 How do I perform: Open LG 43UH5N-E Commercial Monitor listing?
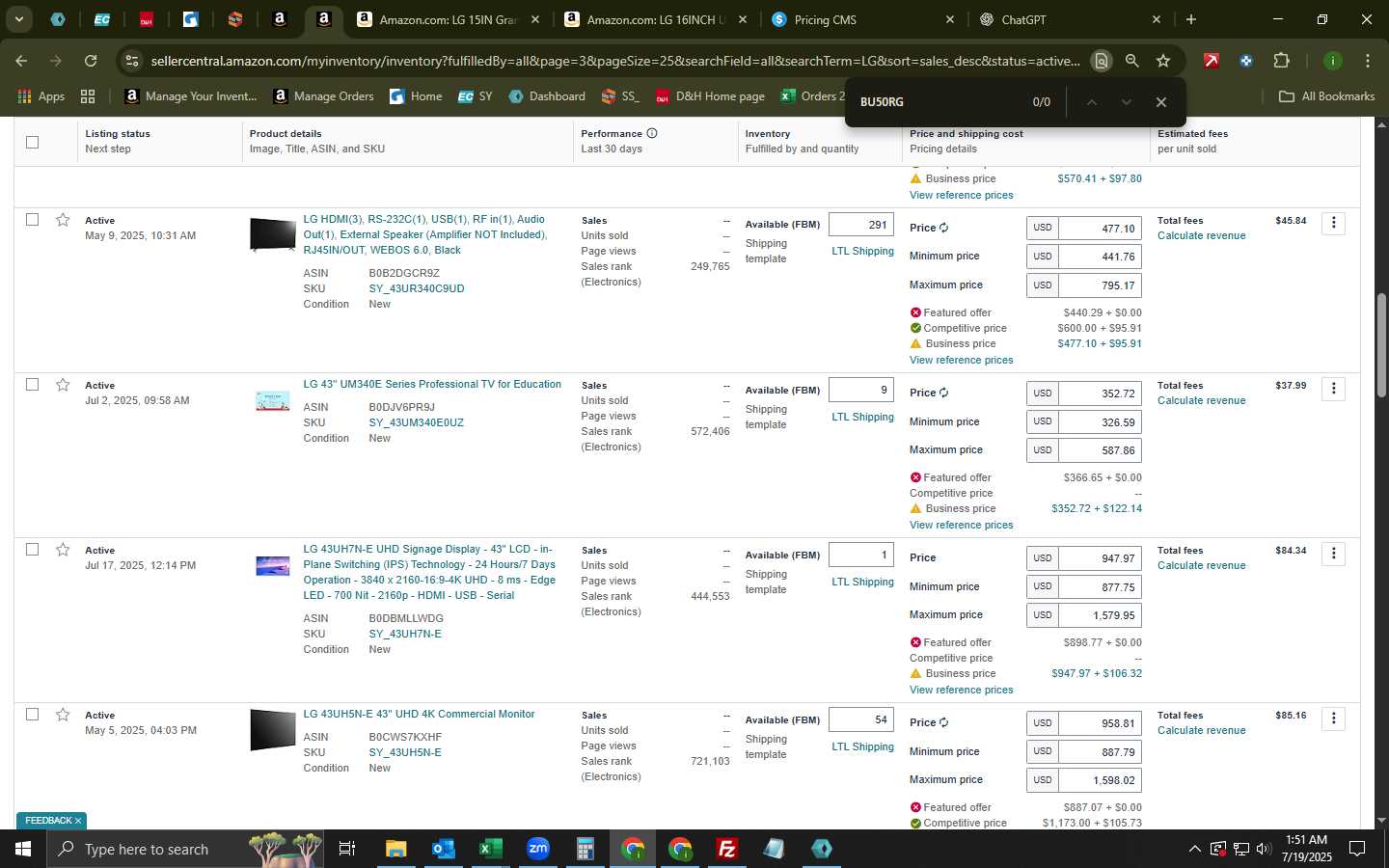pos(419,715)
